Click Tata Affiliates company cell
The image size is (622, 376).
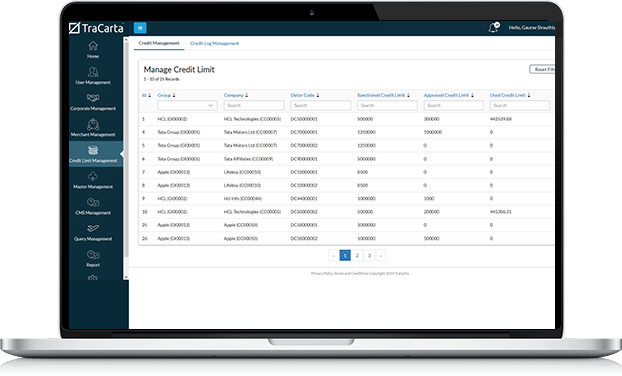coord(248,159)
